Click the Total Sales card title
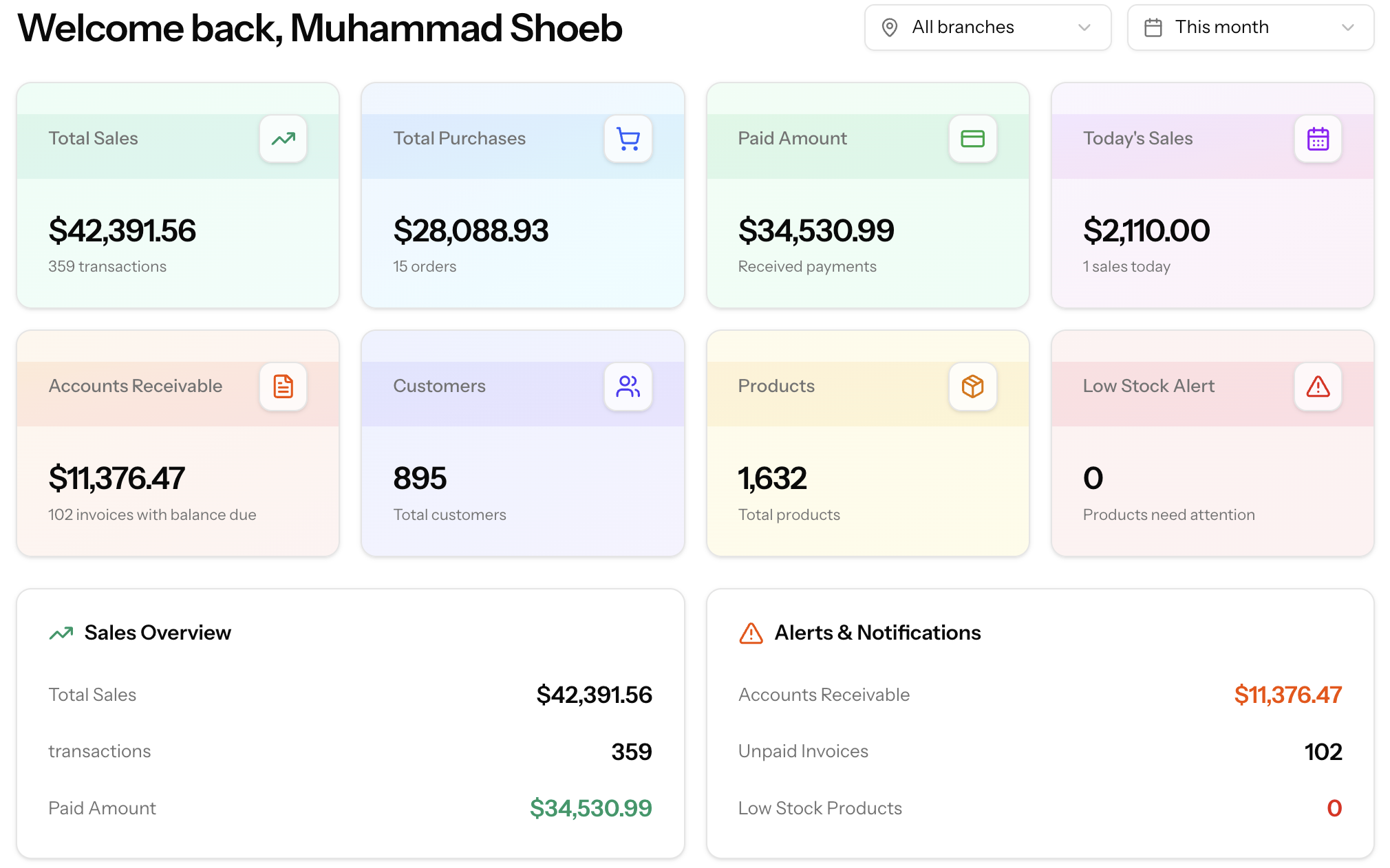Viewport: 1390px width, 868px height. tap(93, 139)
